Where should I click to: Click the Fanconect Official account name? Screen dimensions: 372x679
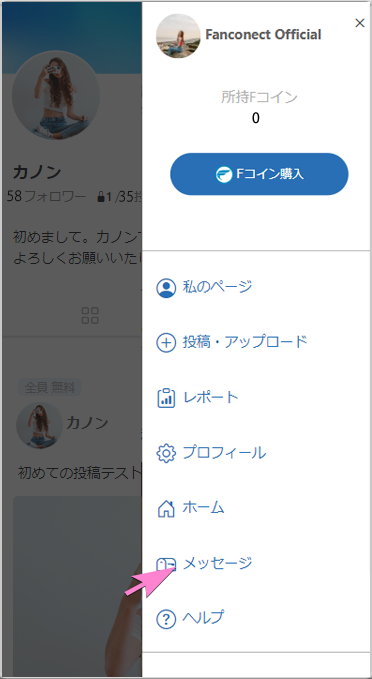coord(263,35)
